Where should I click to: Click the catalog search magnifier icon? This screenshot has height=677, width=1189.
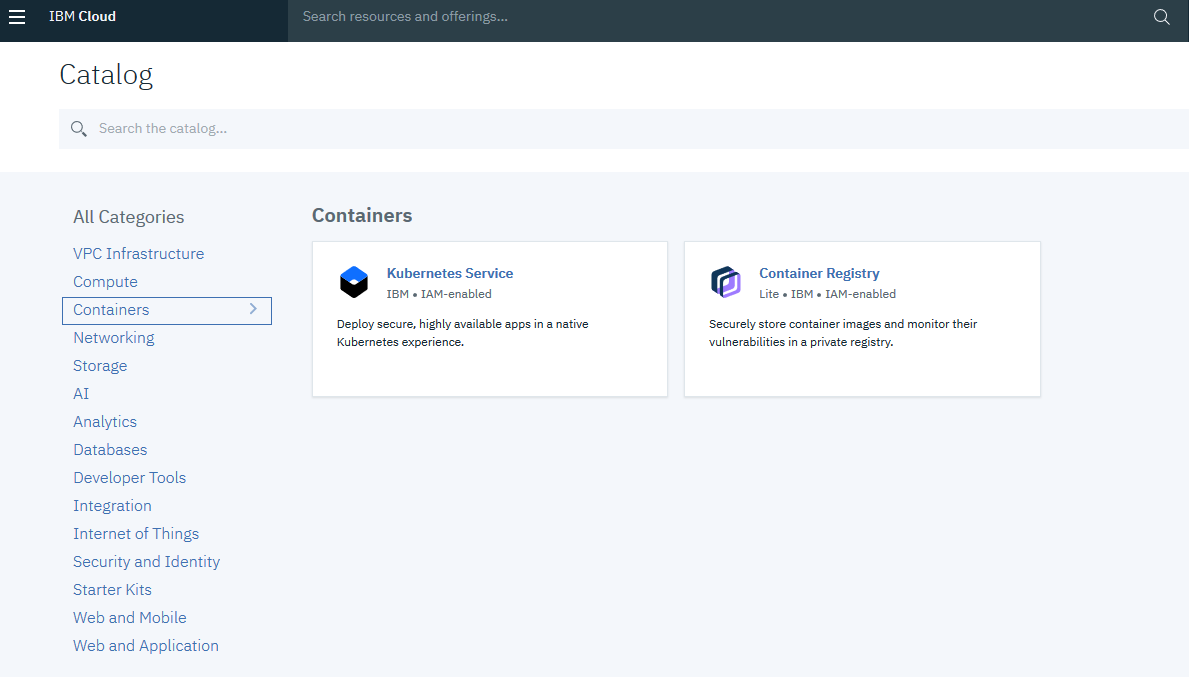79,129
